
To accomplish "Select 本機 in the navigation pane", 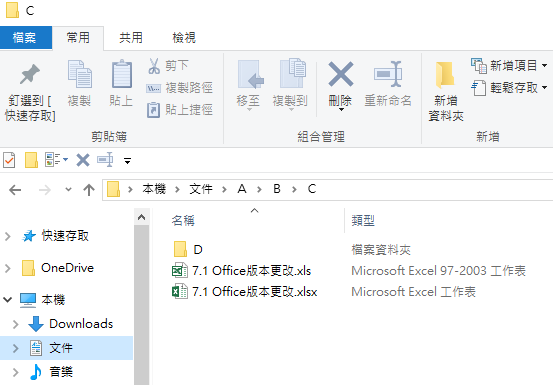I will click(53, 300).
